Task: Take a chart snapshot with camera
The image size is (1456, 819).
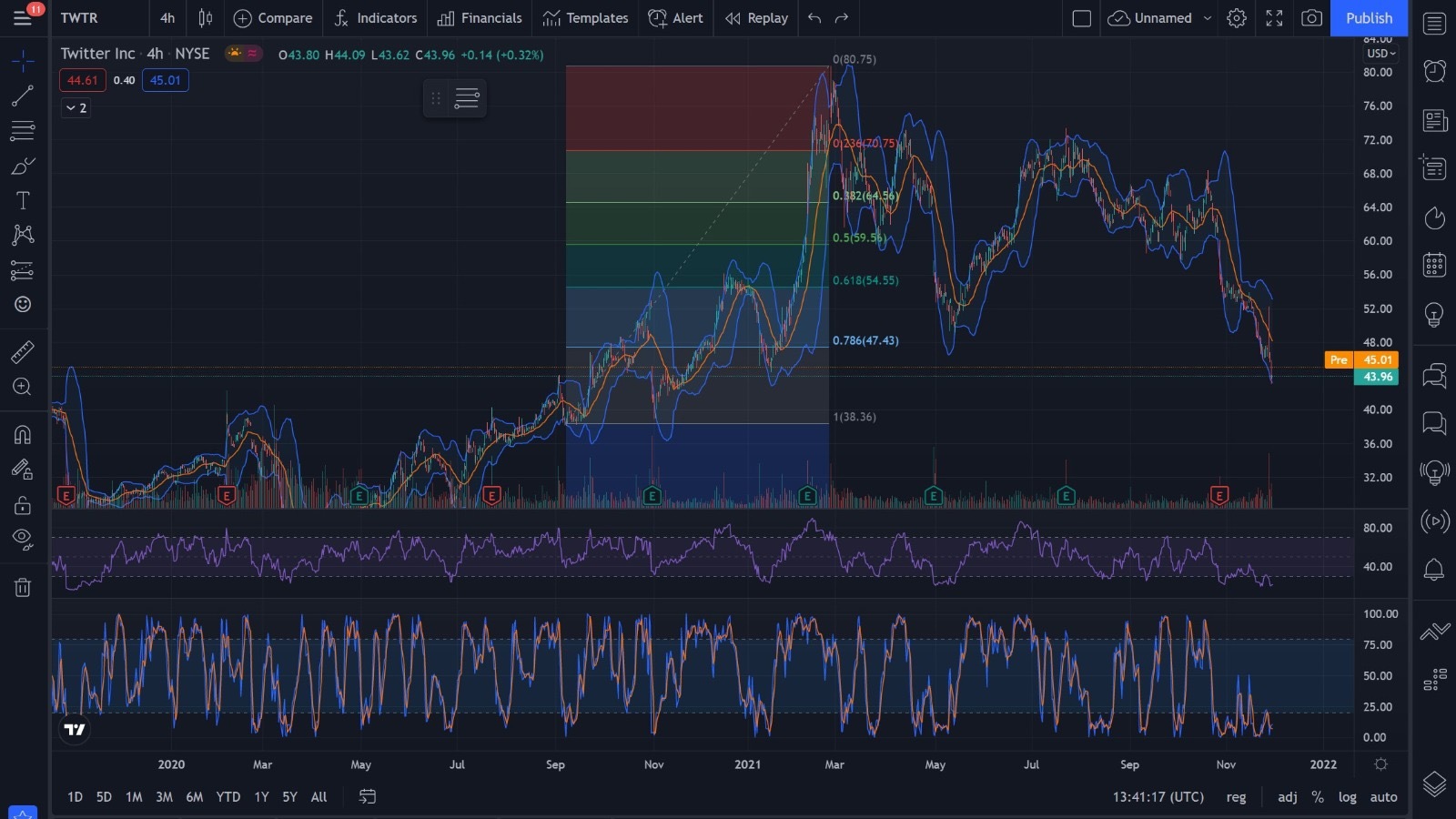Action: click(x=1311, y=17)
